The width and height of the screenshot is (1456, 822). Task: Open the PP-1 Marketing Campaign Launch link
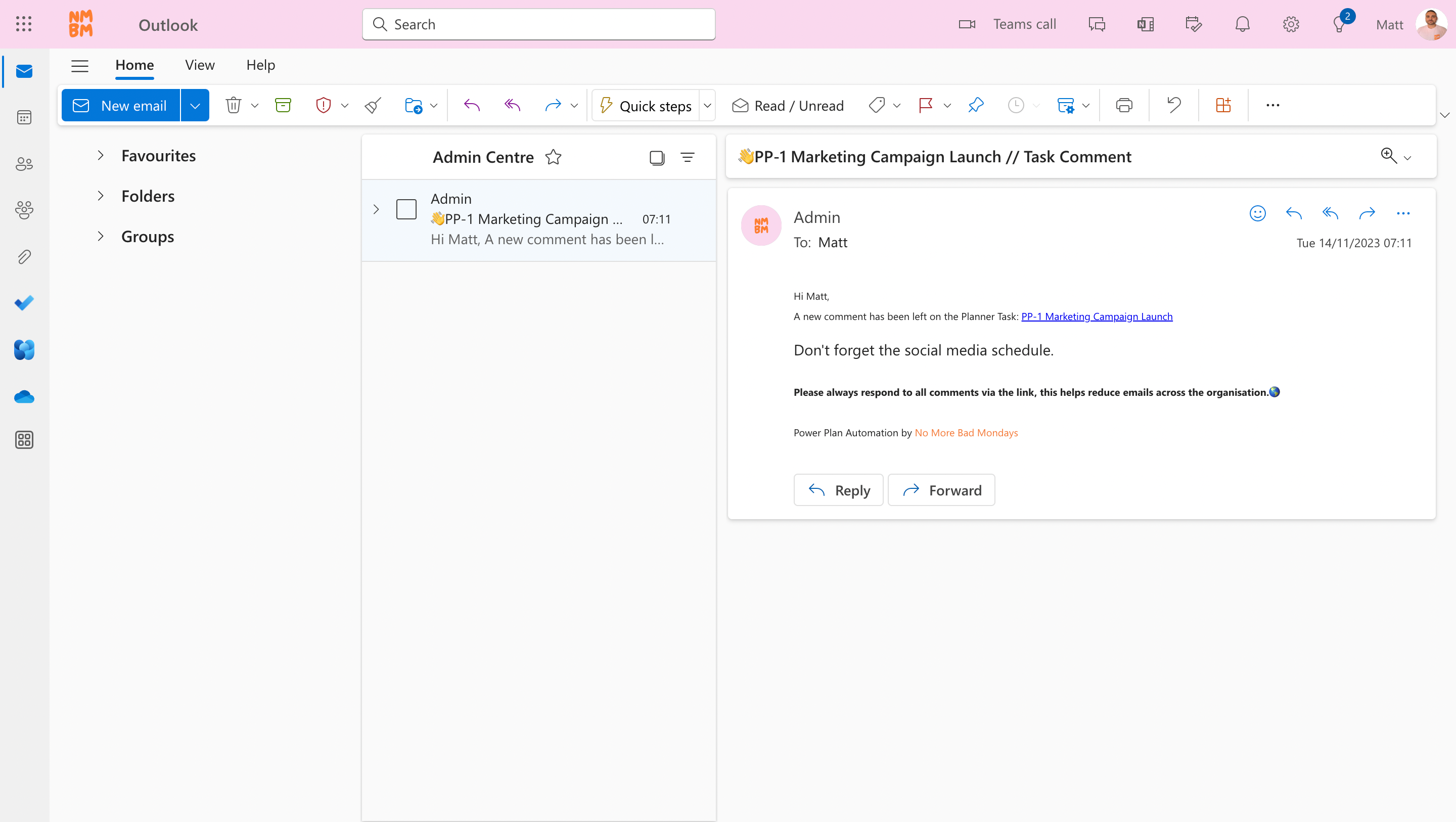[1097, 316]
